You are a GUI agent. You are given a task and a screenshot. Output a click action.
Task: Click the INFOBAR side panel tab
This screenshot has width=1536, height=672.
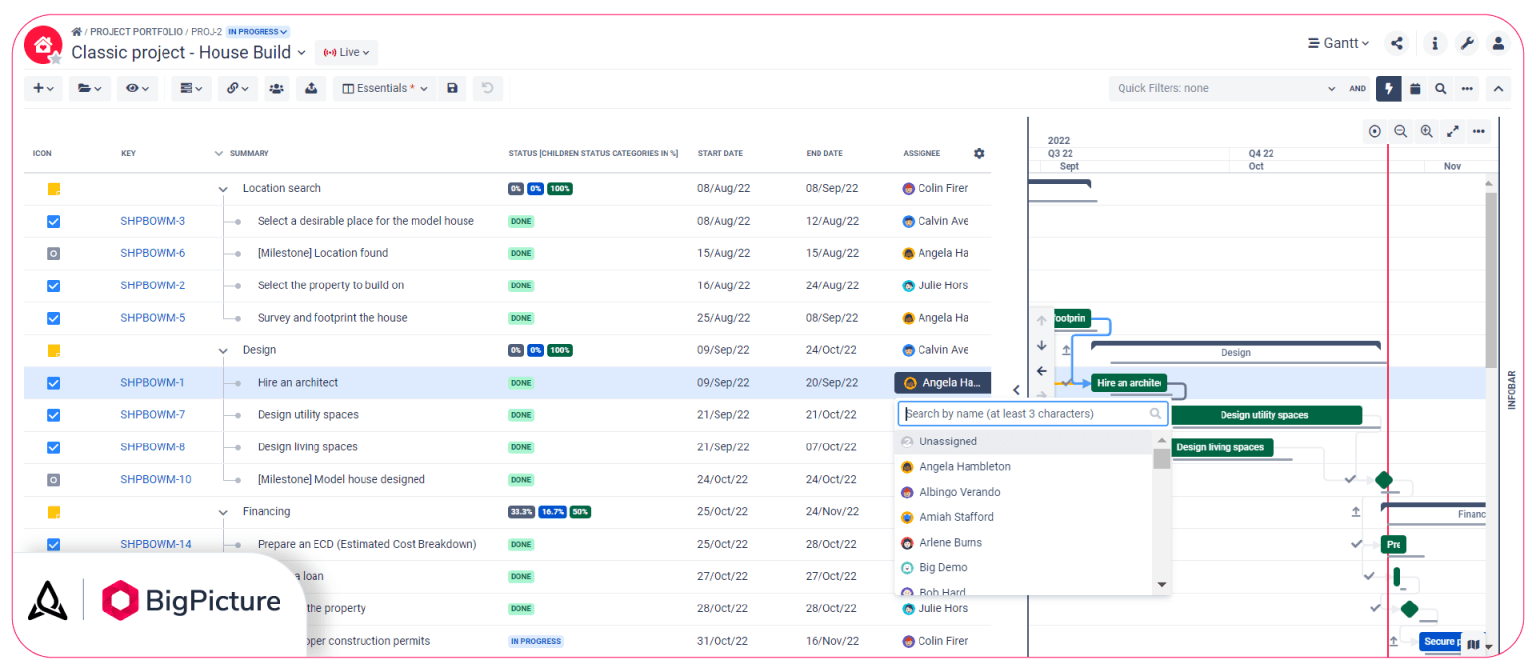(1511, 390)
